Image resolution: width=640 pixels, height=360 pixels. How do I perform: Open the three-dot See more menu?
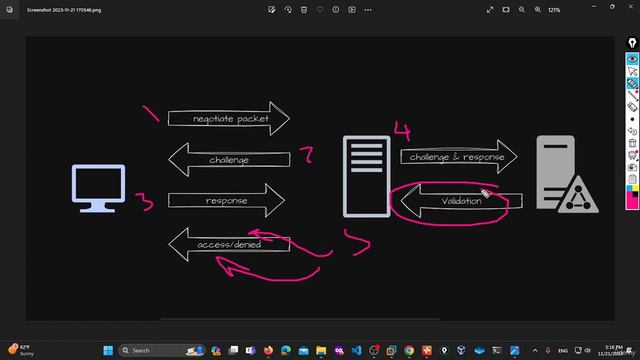pos(368,10)
